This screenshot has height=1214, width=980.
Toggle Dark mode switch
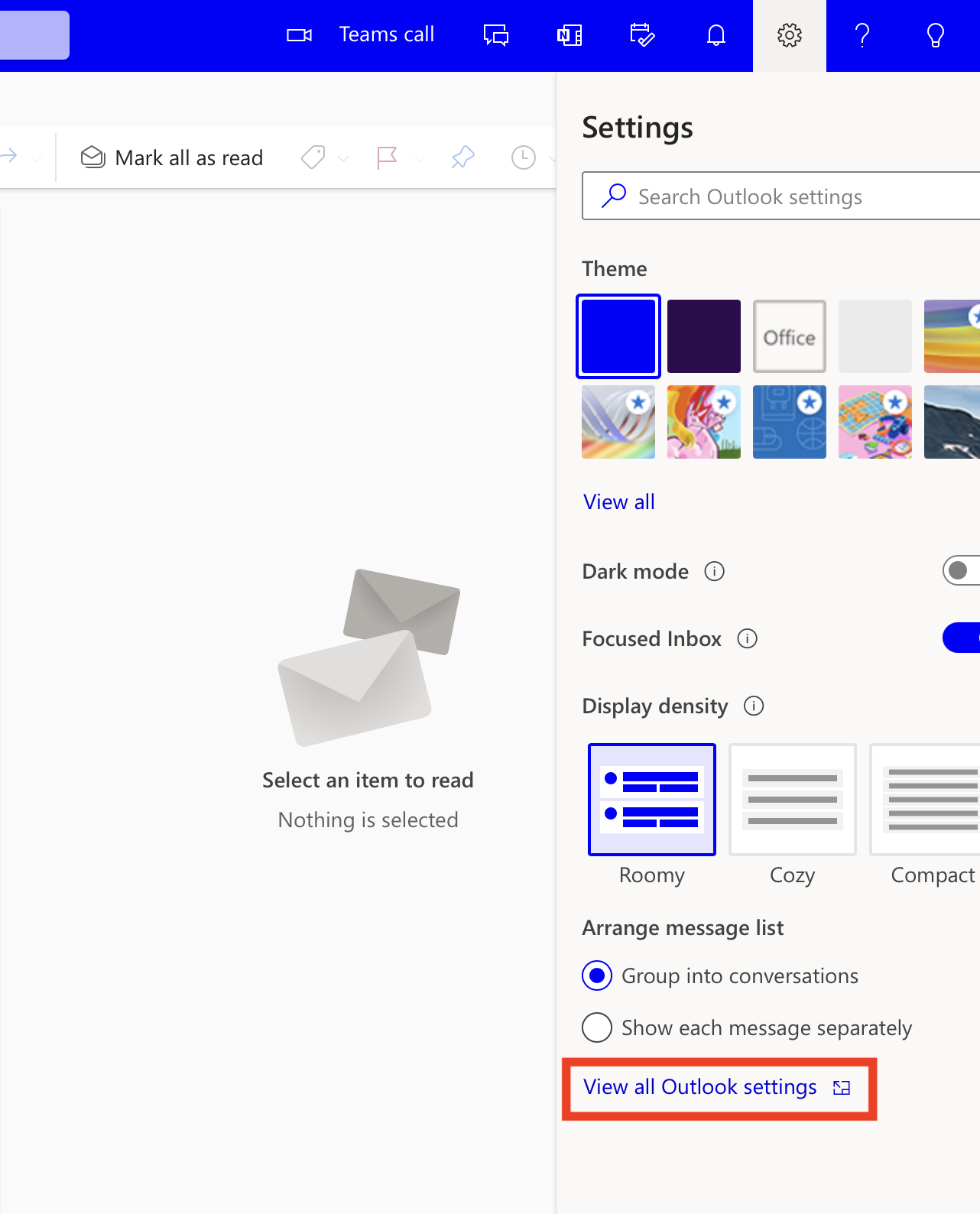[961, 570]
